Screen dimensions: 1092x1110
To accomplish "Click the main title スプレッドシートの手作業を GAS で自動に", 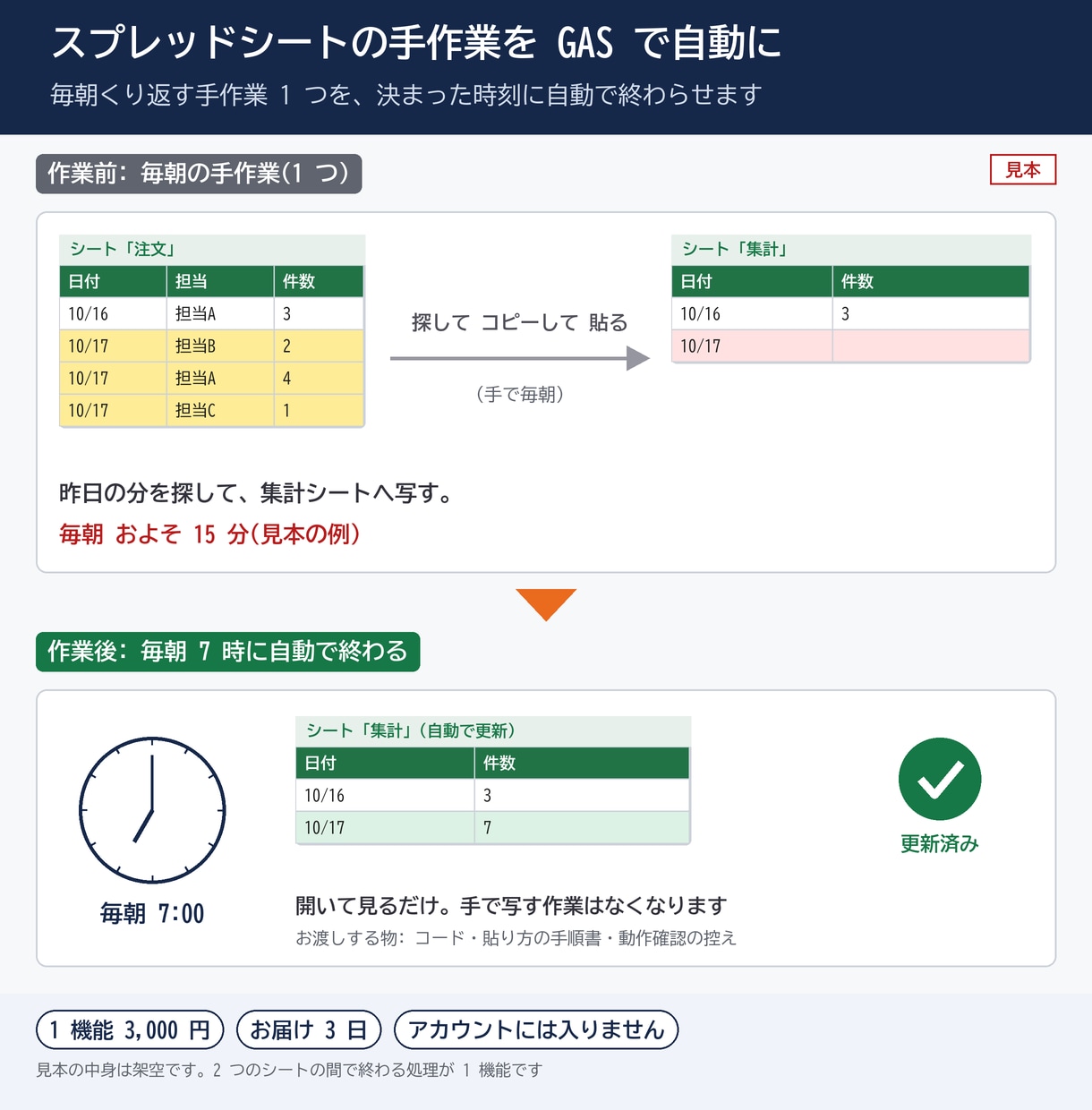I will click(416, 42).
